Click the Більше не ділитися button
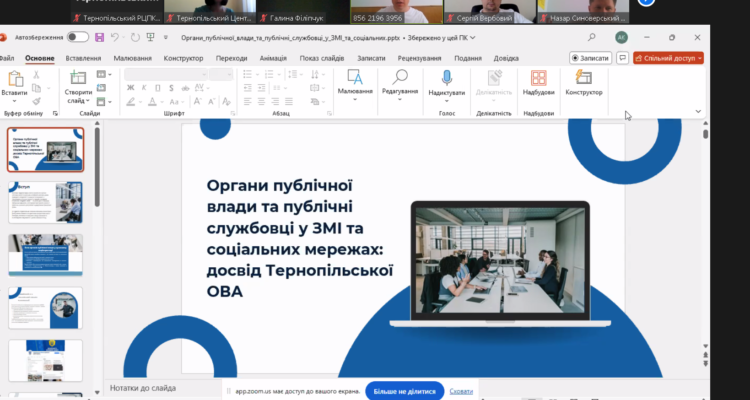The width and height of the screenshot is (750, 400). point(405,391)
